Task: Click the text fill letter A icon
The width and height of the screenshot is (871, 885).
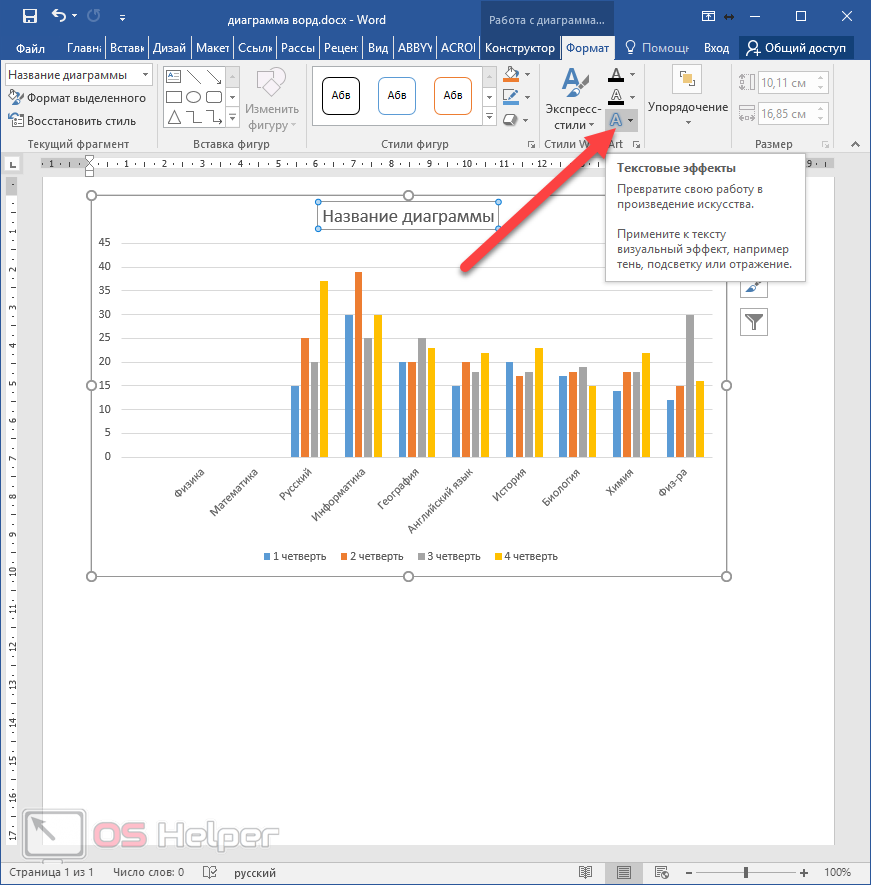Action: [x=617, y=74]
